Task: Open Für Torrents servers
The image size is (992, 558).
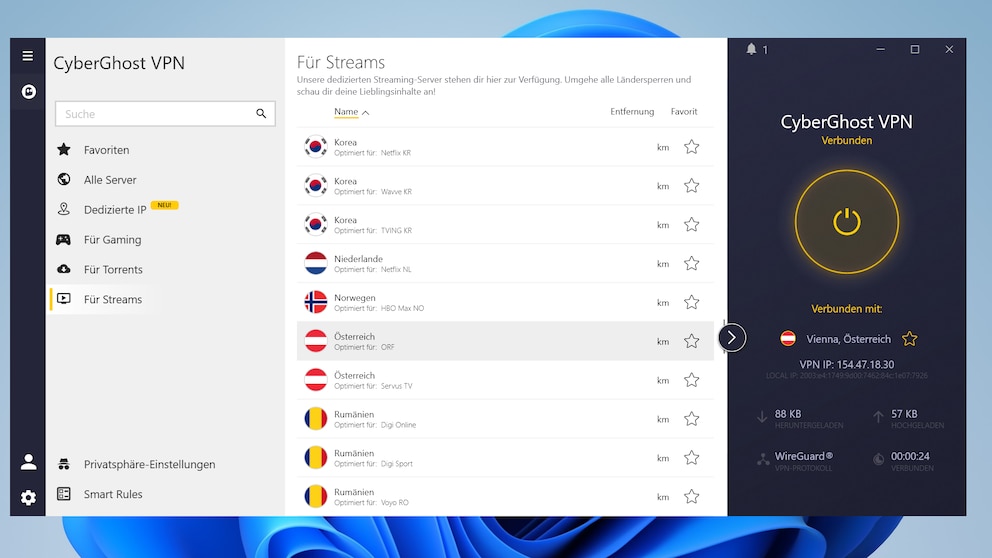Action: [113, 270]
